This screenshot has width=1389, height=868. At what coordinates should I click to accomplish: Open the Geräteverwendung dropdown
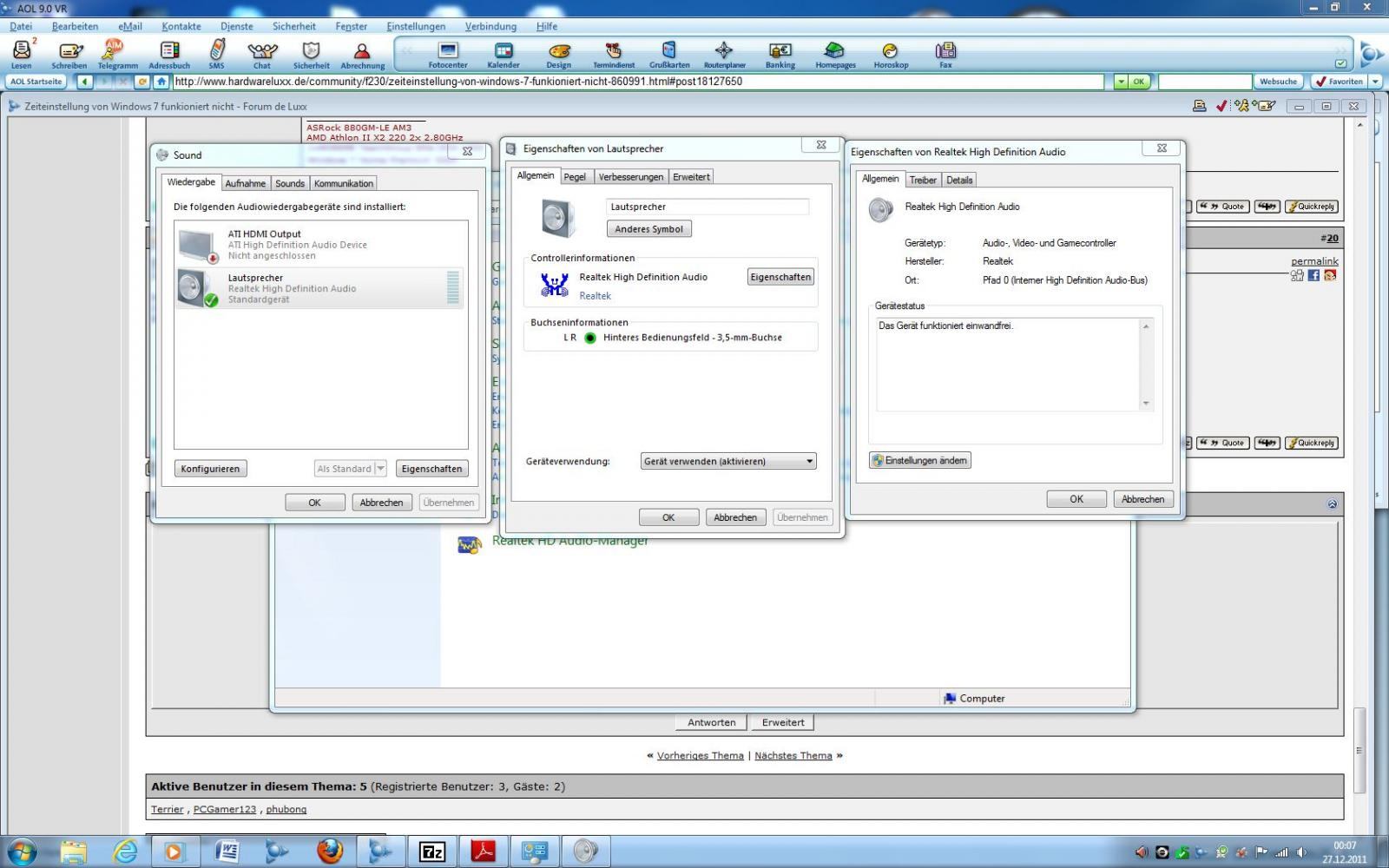tap(728, 461)
